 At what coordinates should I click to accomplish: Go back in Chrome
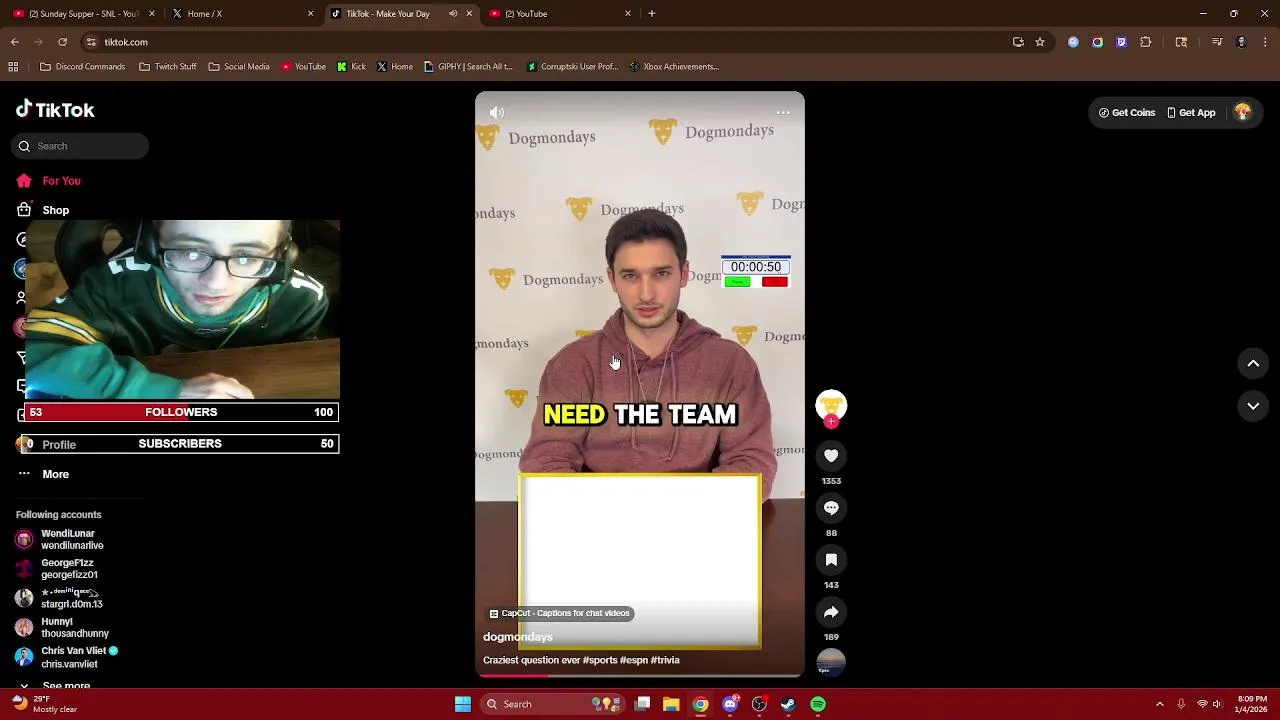pos(14,42)
